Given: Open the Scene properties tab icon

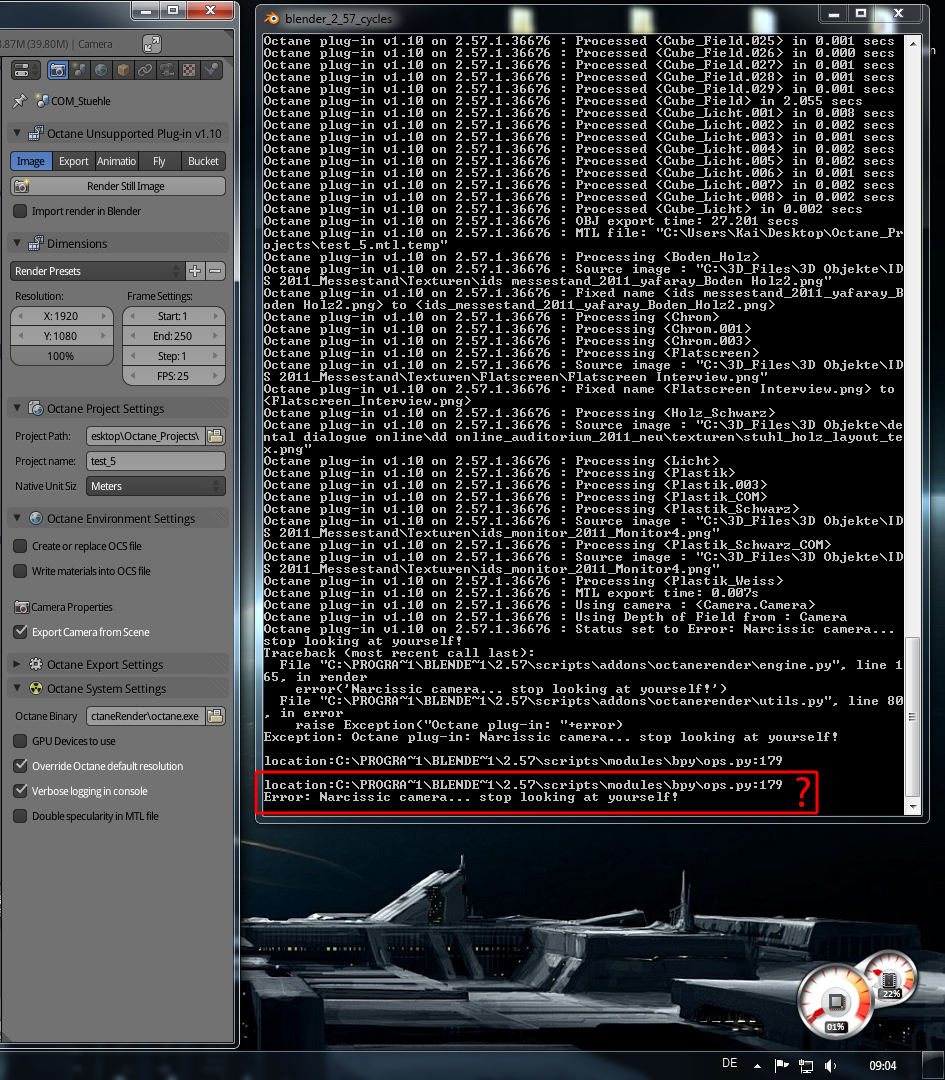Looking at the screenshot, I should pyautogui.click(x=80, y=70).
